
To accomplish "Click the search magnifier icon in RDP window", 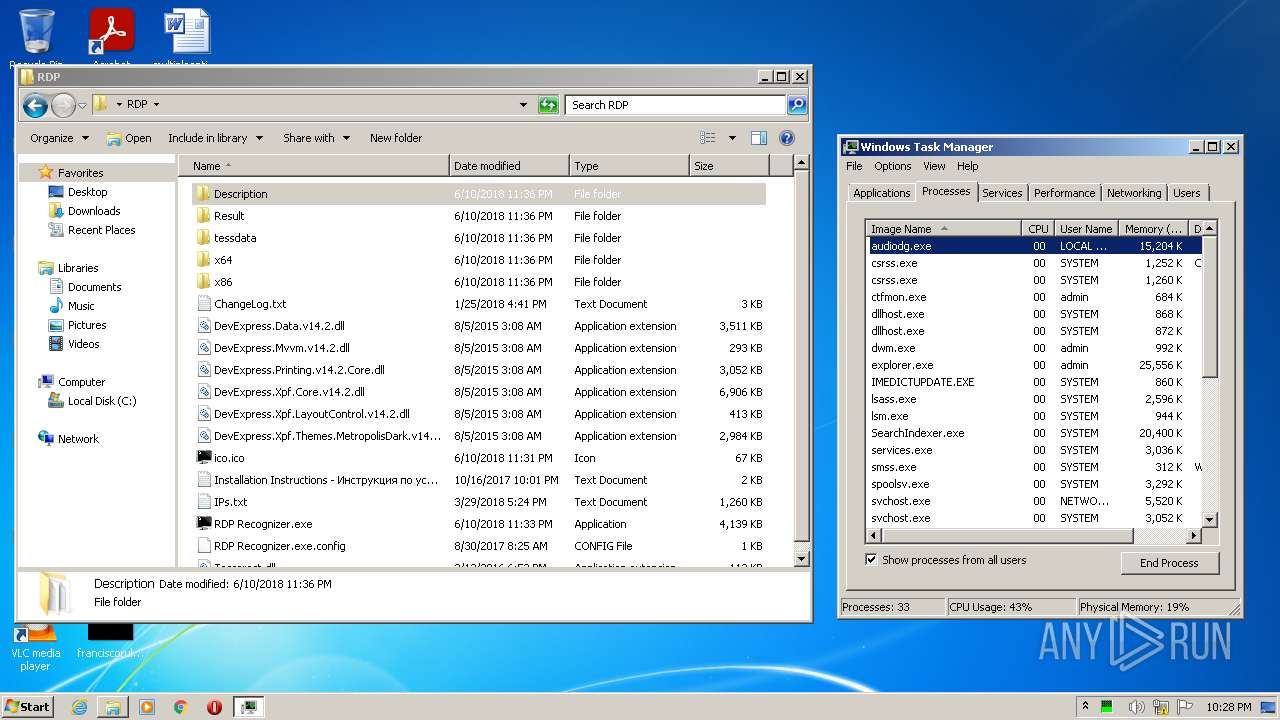I will [796, 105].
